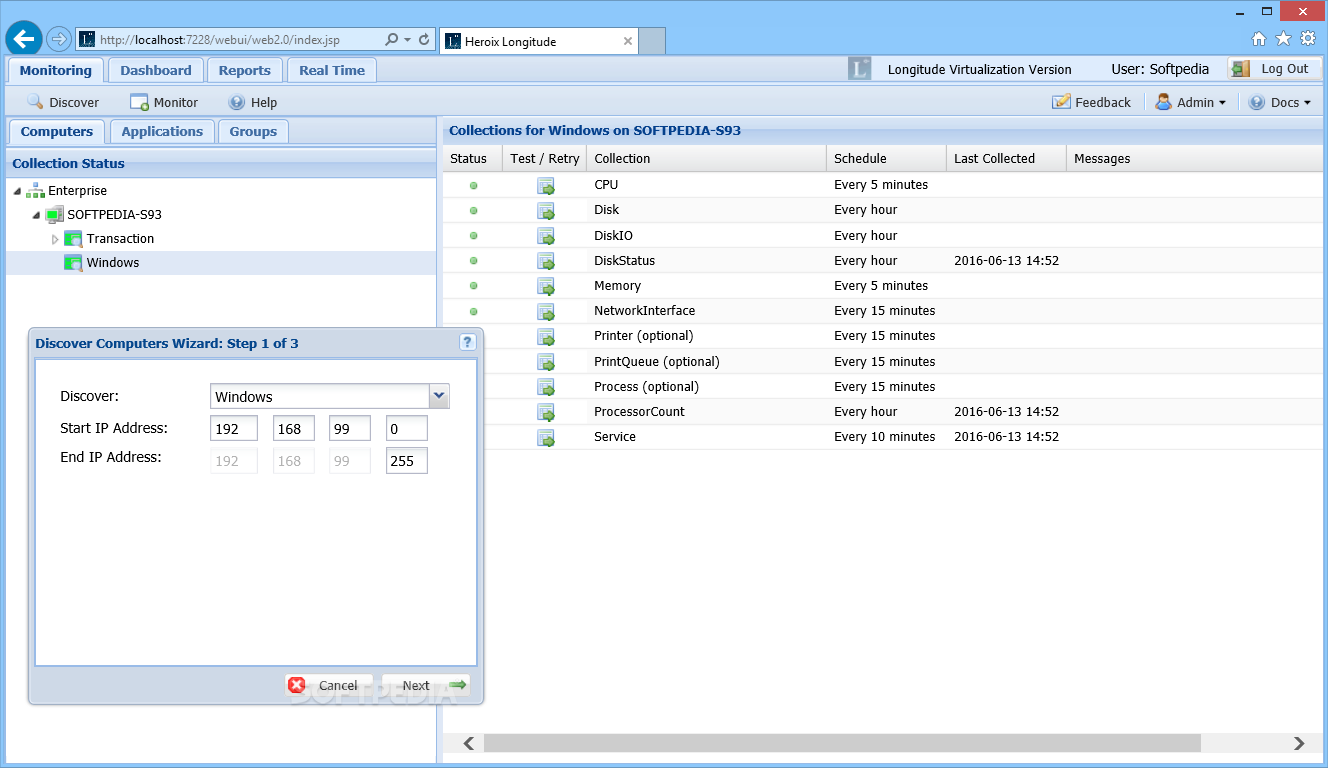
Task: Select the Computers tab
Action: point(57,131)
